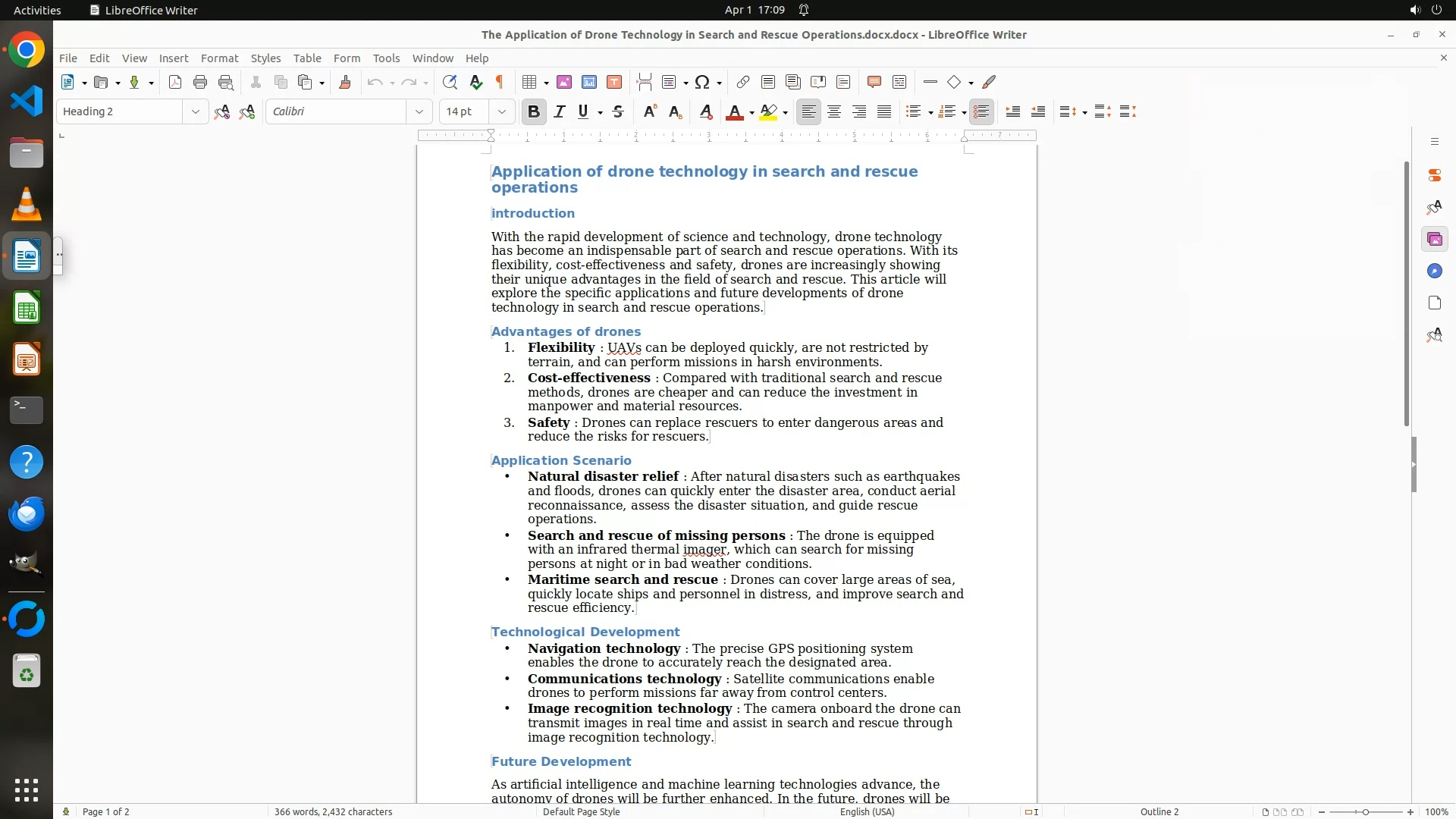
Task: Insert a special character (Omega icon)
Action: click(702, 82)
